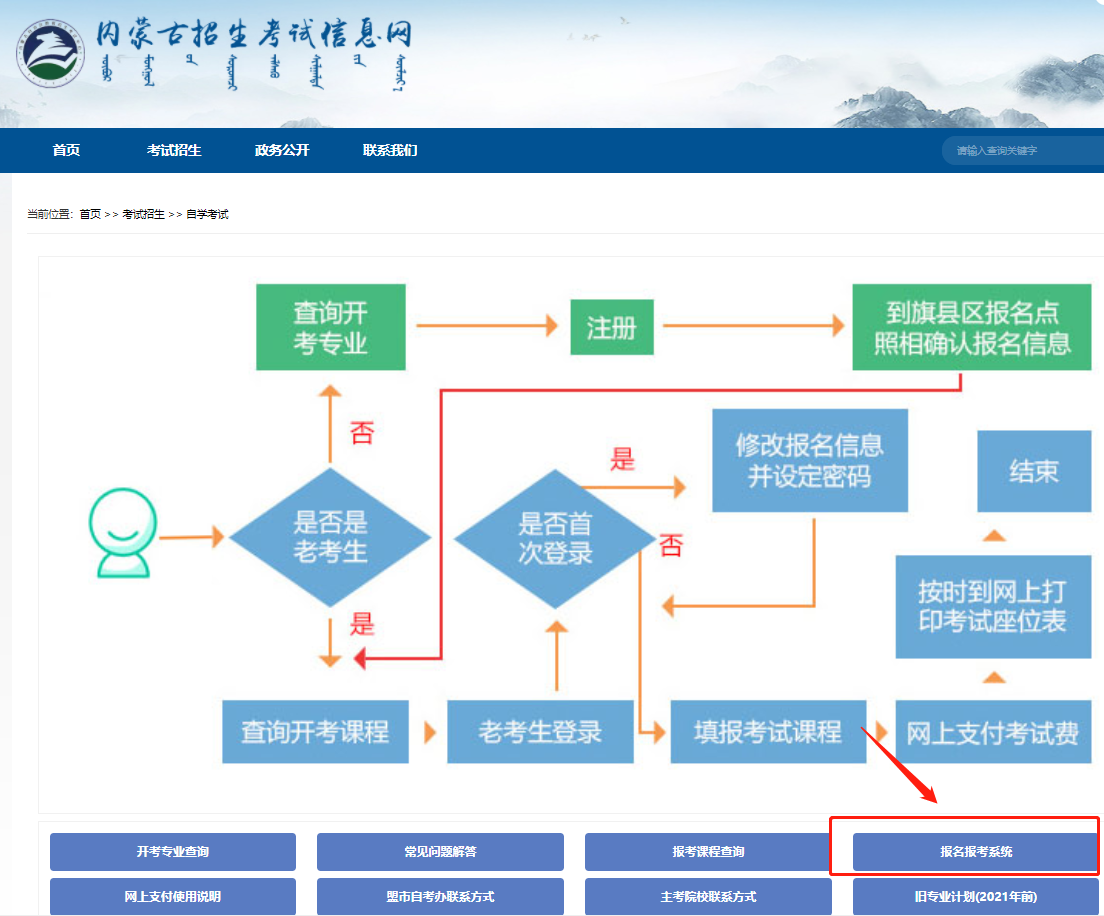Viewport: 1104px width, 916px height.
Task: Click the 自学考试 breadcrumb link
Action: click(207, 215)
